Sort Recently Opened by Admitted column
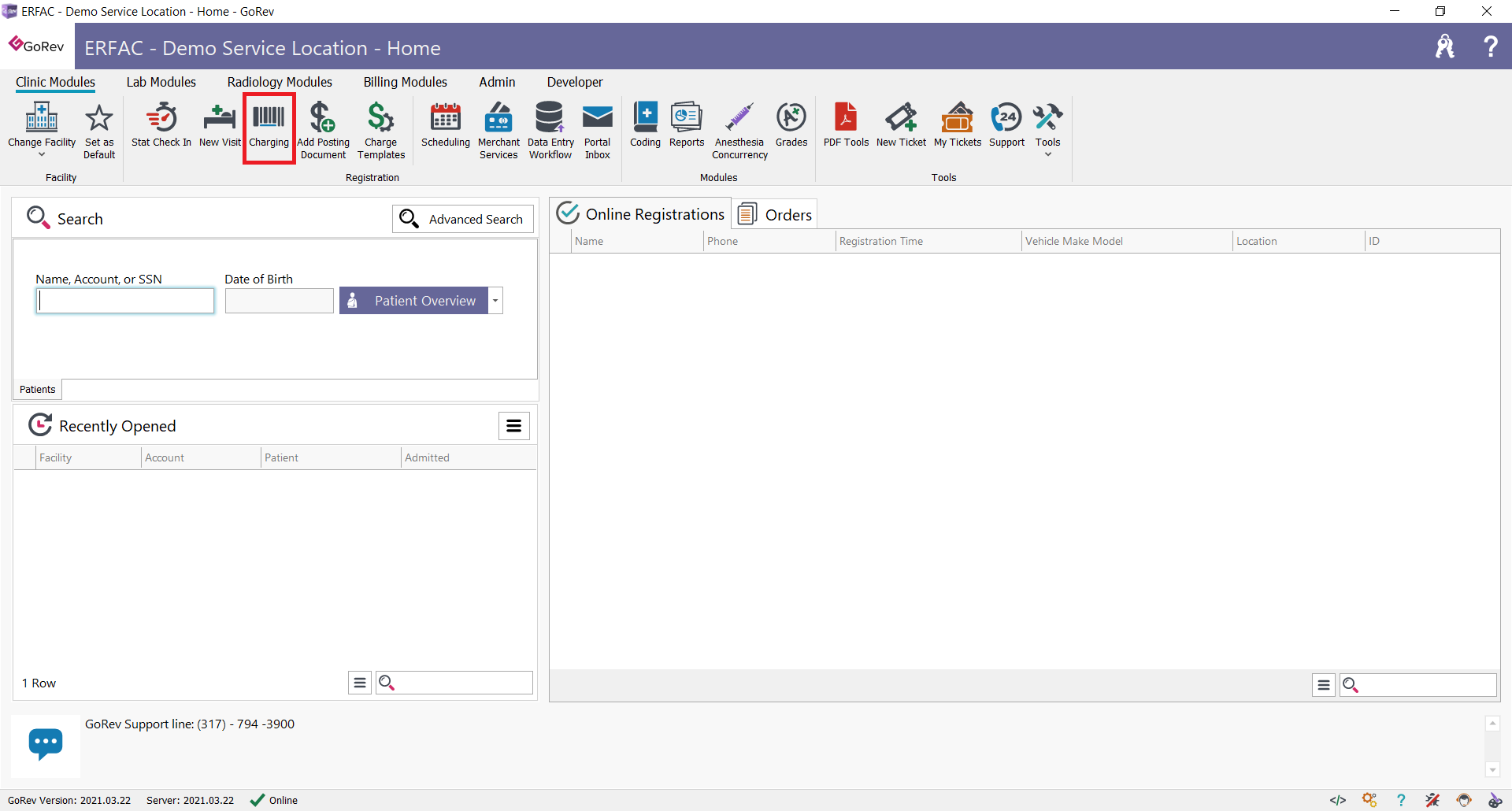Screen dimensions: 1512x811 [469, 457]
